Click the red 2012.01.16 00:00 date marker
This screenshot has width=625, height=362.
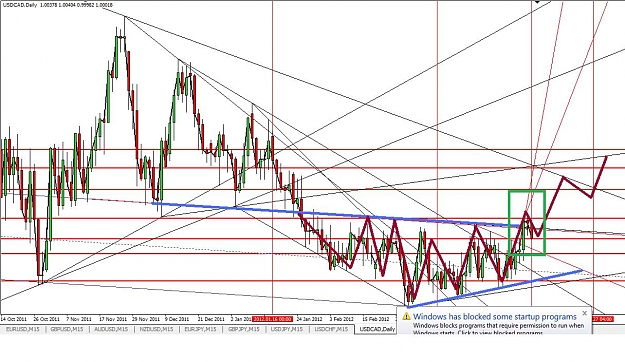(273, 319)
